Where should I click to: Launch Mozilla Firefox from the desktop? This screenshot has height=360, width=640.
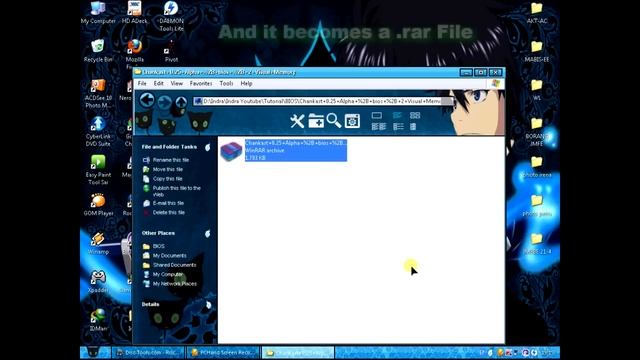[134, 54]
